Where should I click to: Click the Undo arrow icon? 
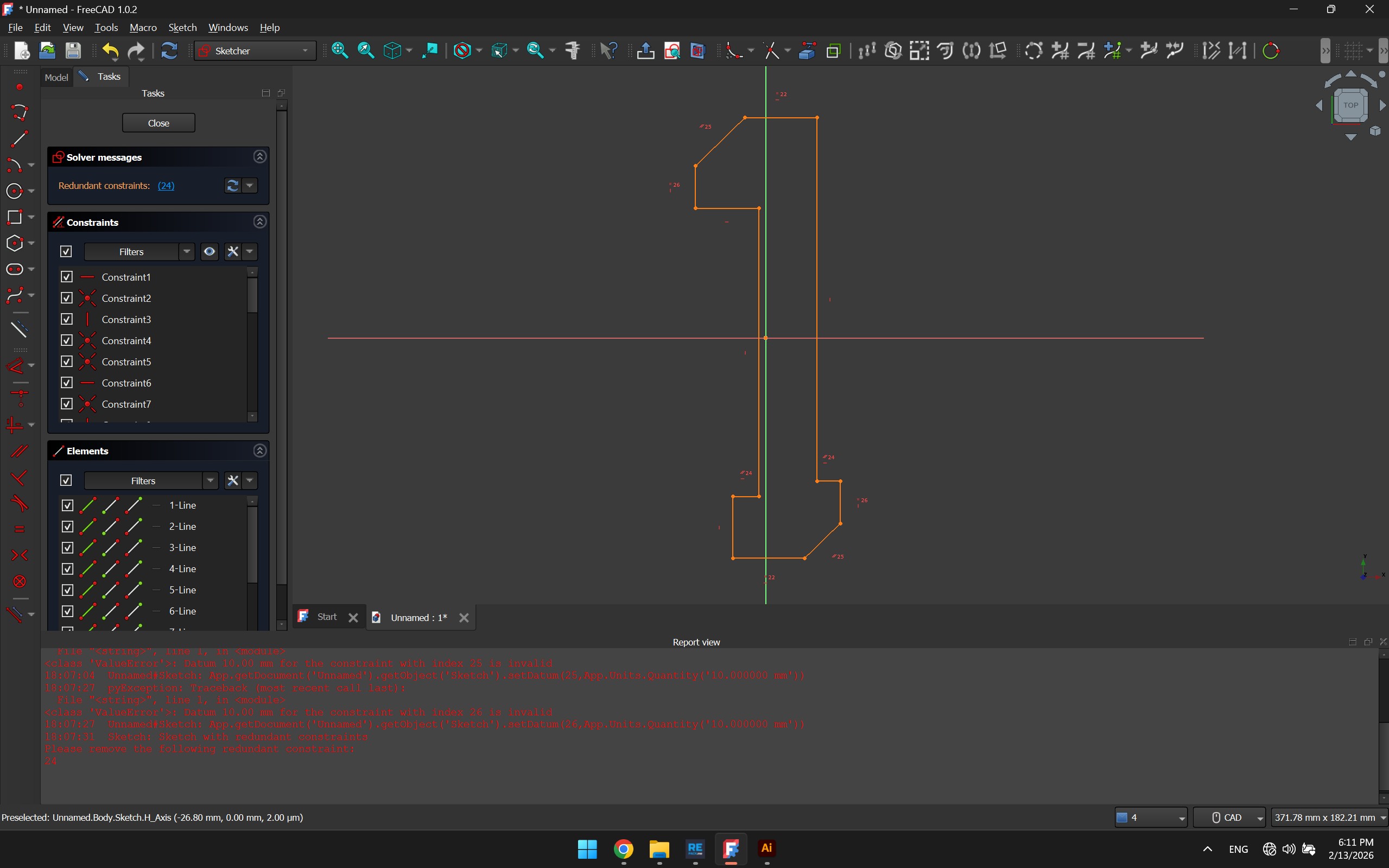point(110,50)
